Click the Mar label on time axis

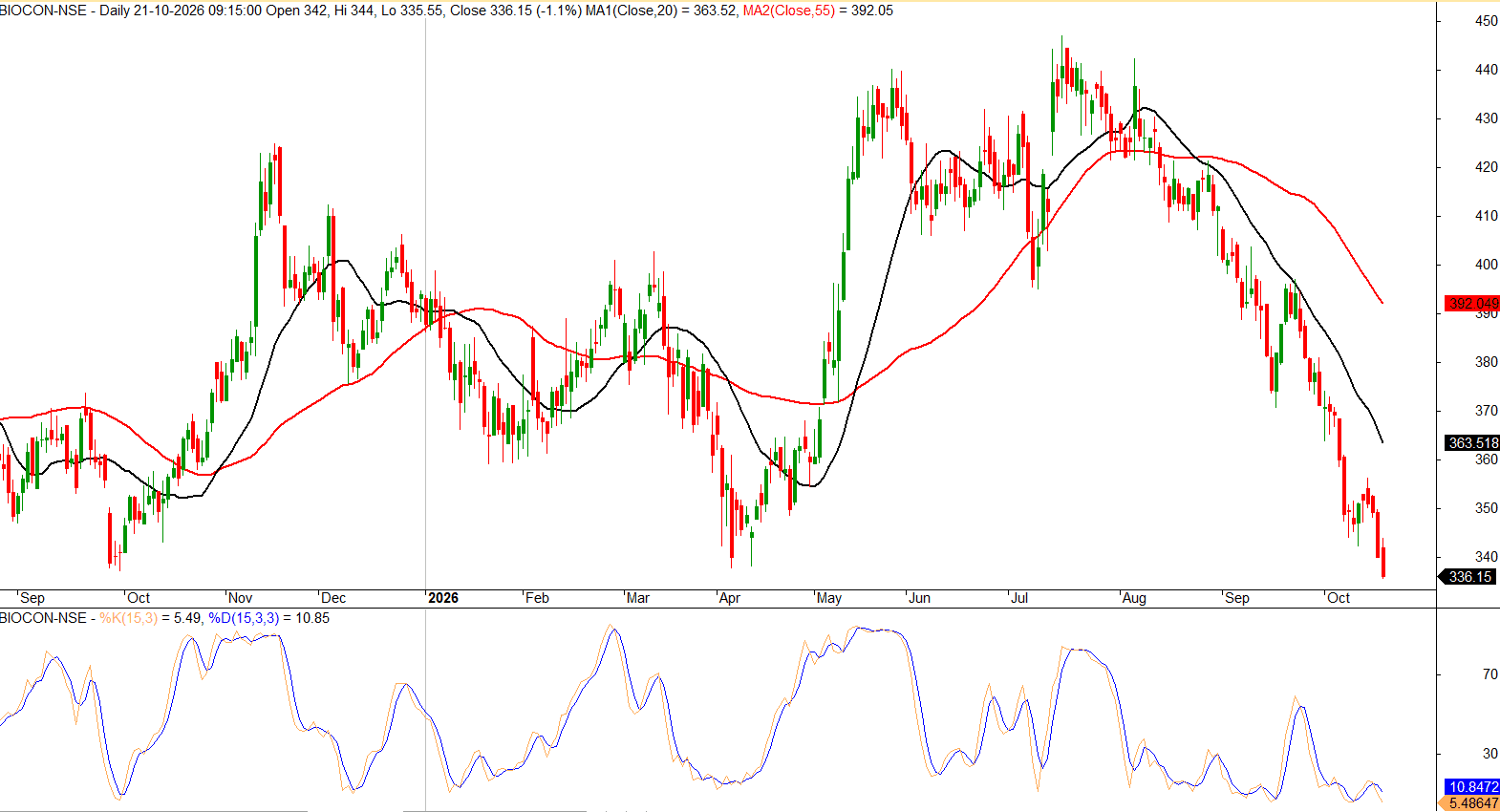[x=638, y=598]
